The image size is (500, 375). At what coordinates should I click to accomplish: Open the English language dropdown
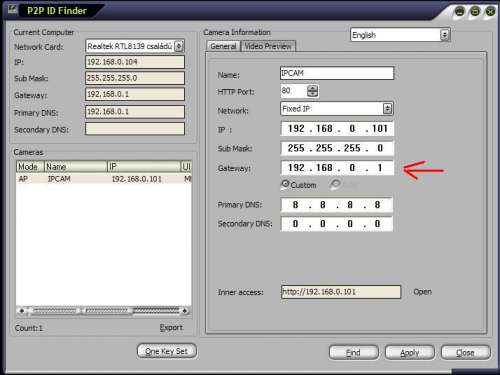[444, 35]
